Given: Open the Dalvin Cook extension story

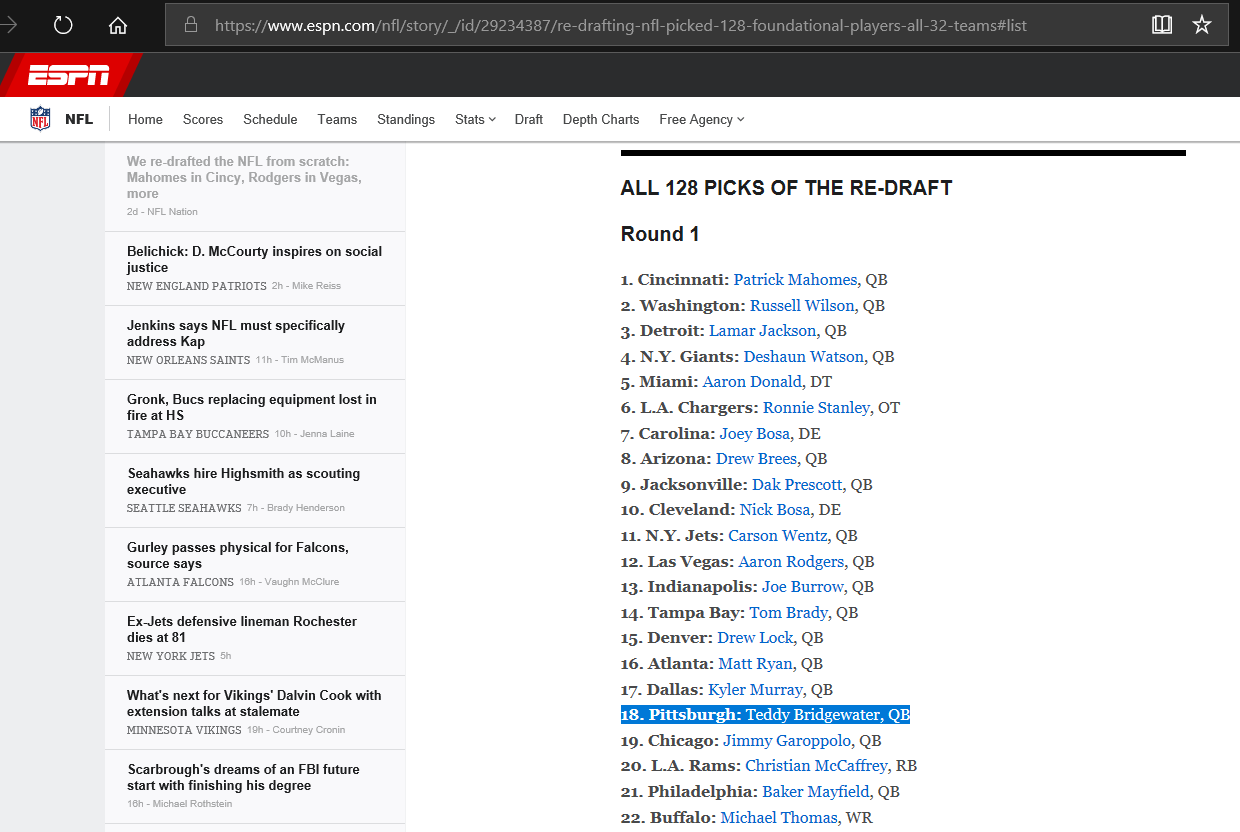Looking at the screenshot, I should (254, 703).
